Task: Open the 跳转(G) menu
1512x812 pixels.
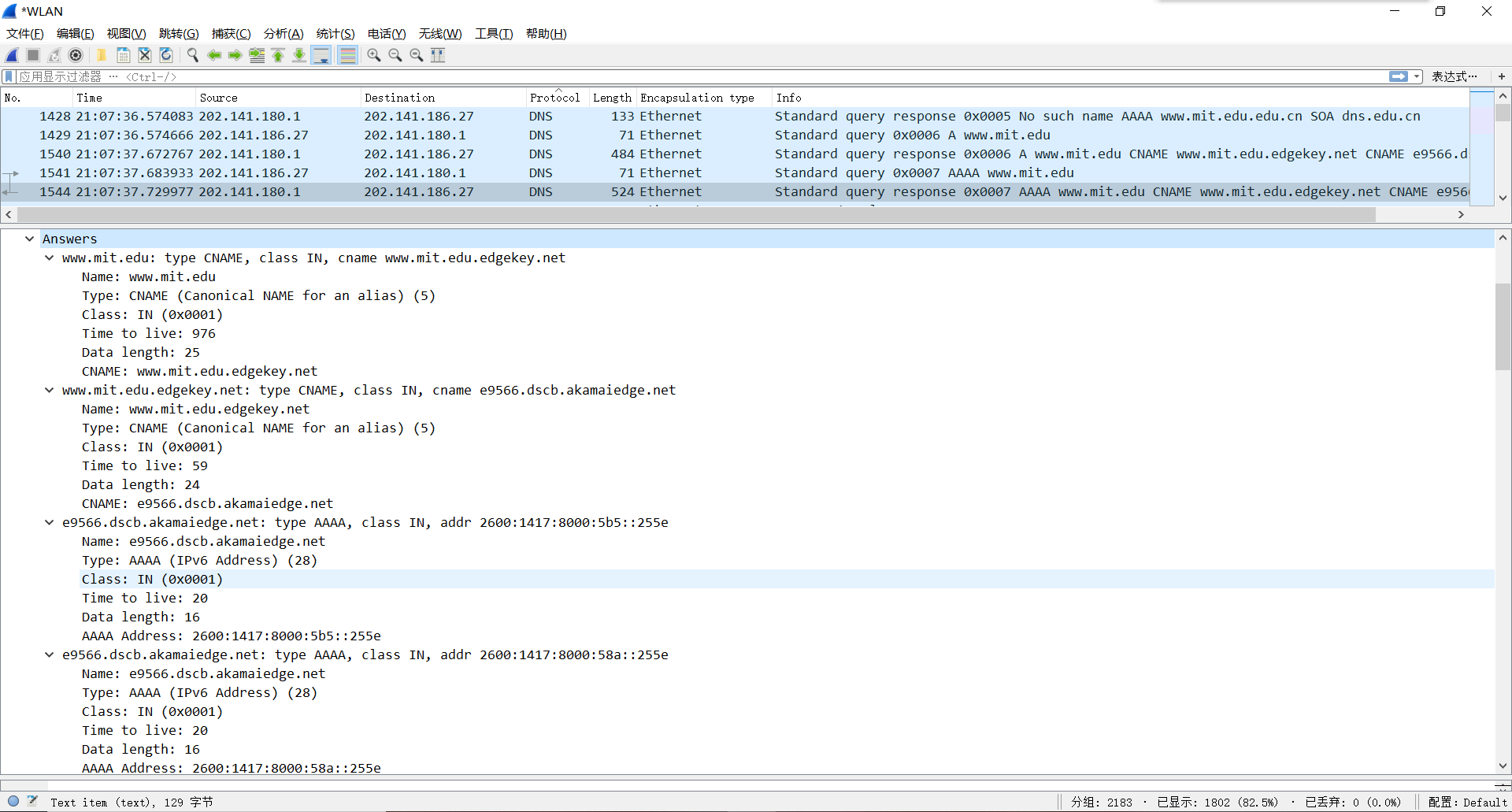Action: pos(179,33)
